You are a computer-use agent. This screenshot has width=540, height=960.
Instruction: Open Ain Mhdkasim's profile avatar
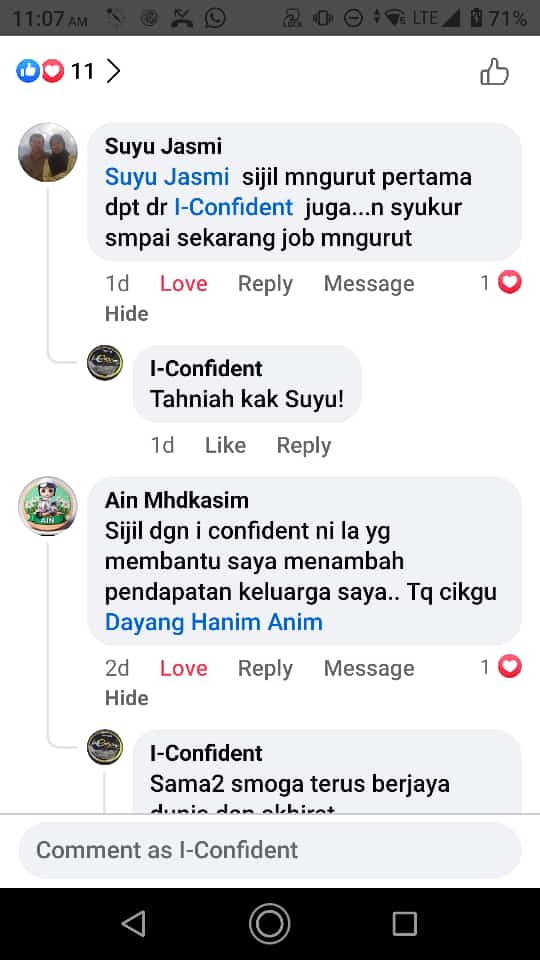[x=48, y=506]
